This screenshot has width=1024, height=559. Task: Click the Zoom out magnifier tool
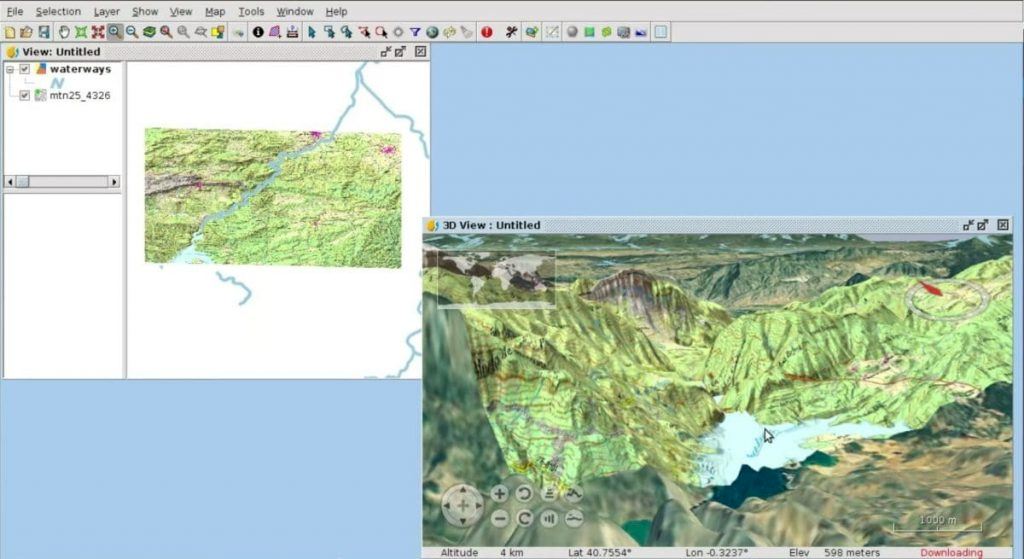point(132,32)
